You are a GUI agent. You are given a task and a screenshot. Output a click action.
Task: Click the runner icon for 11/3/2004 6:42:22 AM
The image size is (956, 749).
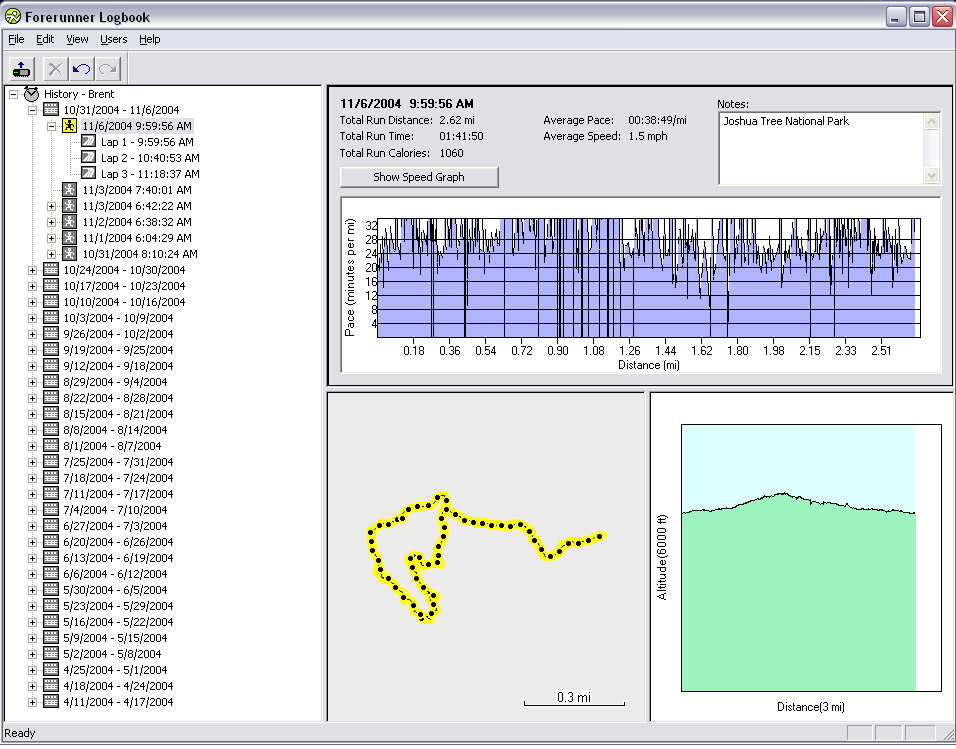70,206
